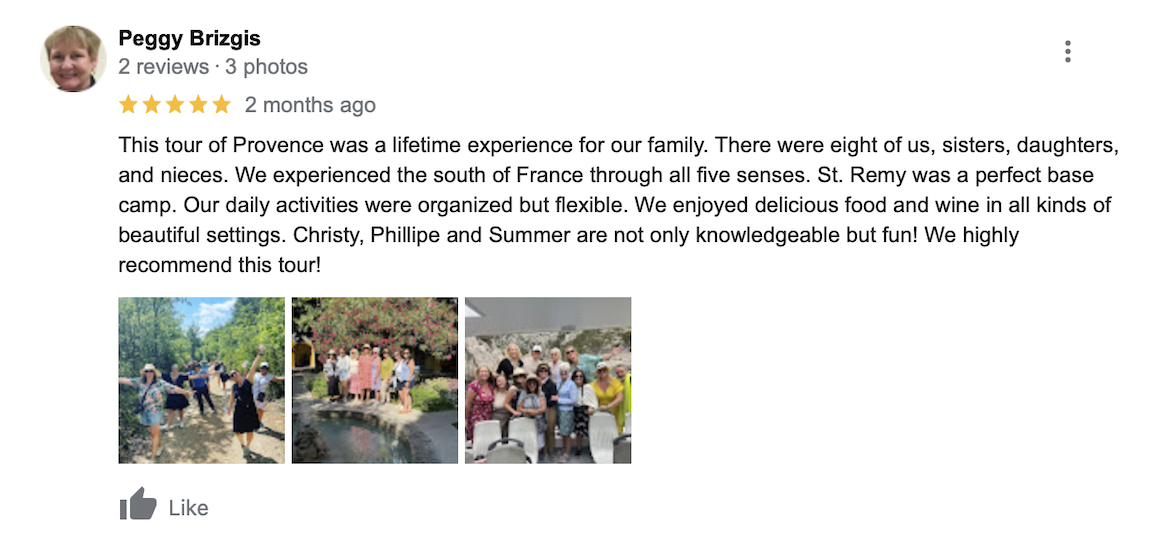Click the first gold rating star

128,105
